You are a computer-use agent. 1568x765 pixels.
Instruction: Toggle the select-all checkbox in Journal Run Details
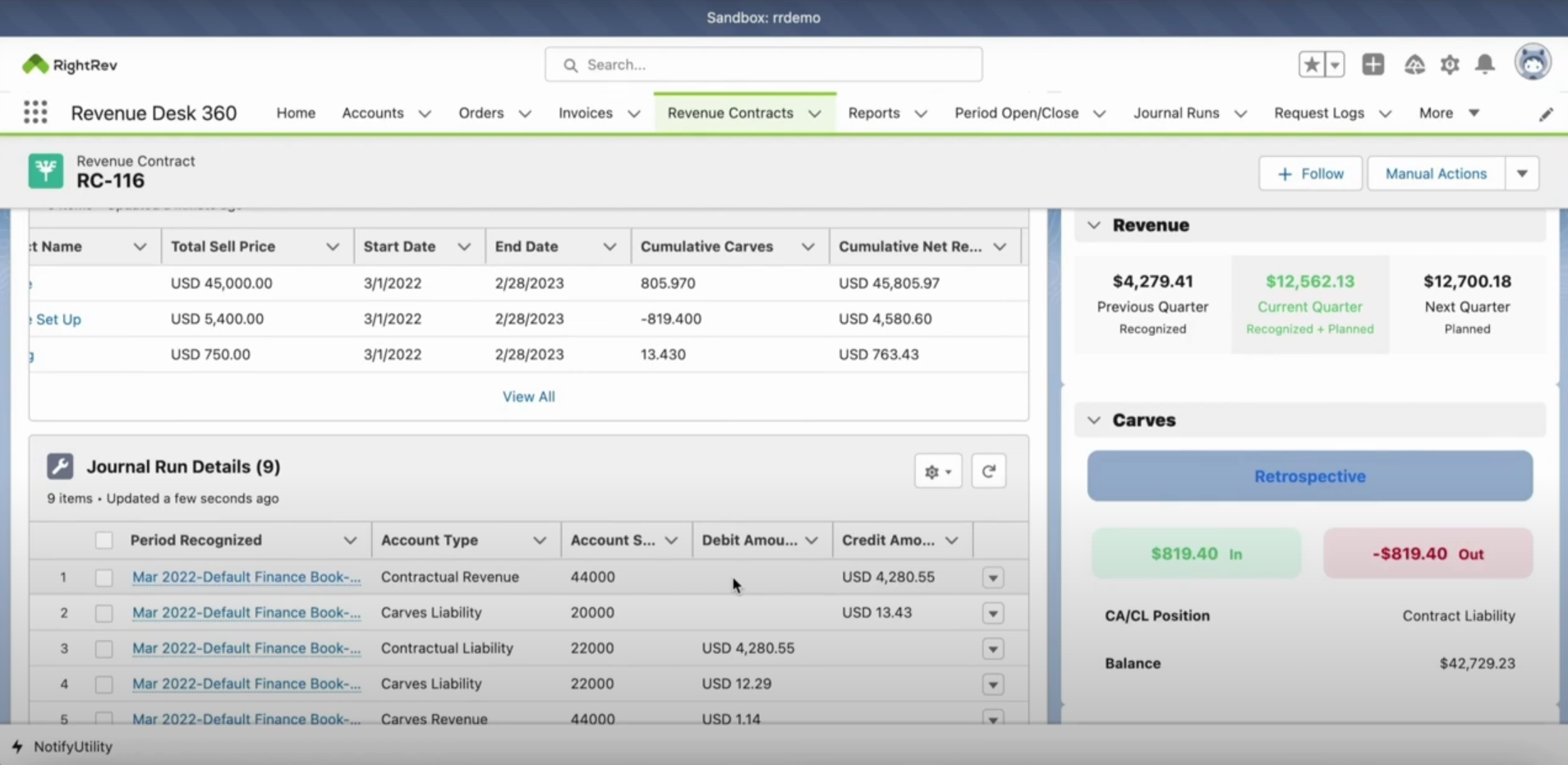(103, 540)
